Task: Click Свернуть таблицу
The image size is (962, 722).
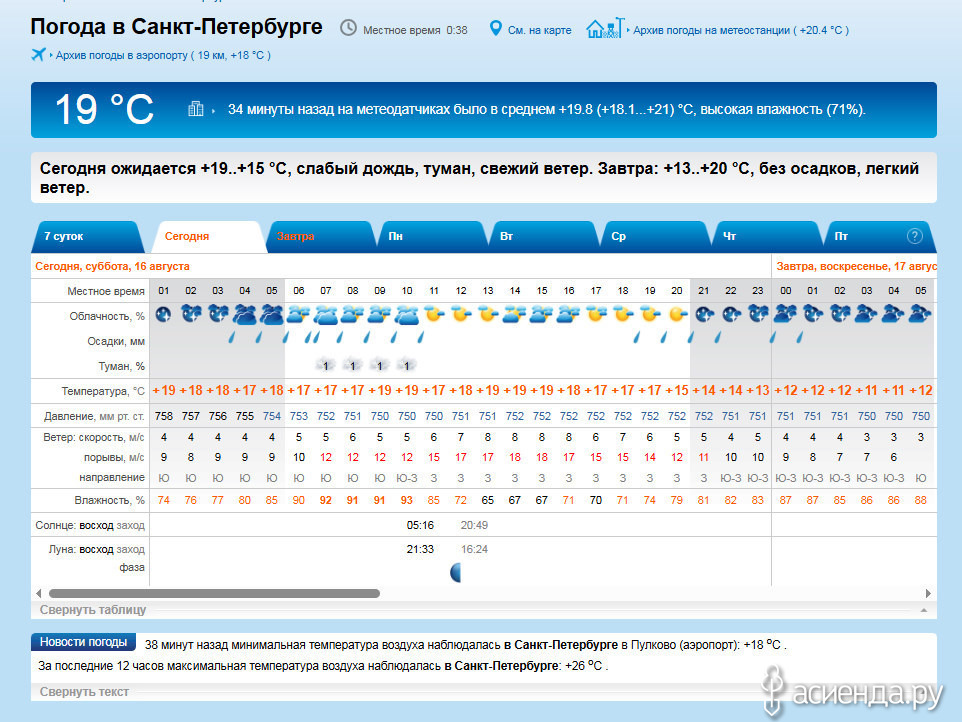Action: [93, 610]
